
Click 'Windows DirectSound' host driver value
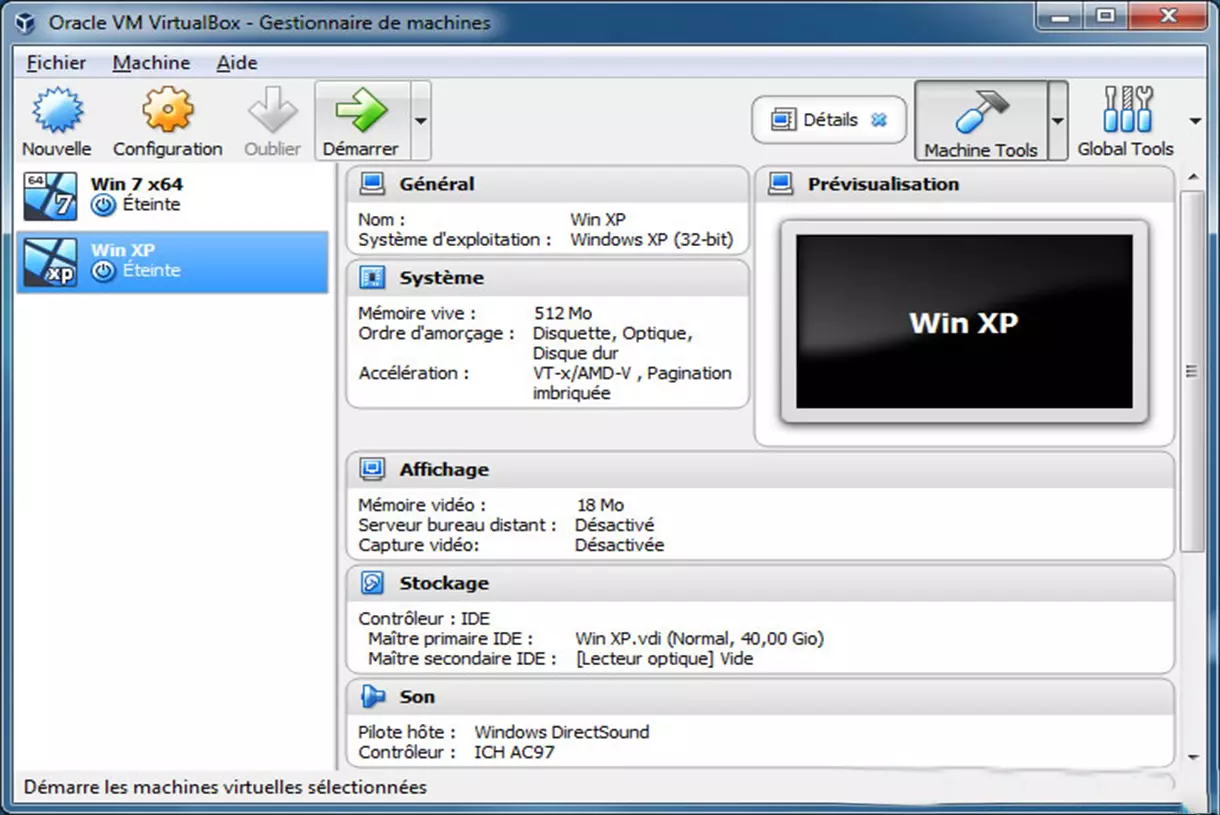562,732
